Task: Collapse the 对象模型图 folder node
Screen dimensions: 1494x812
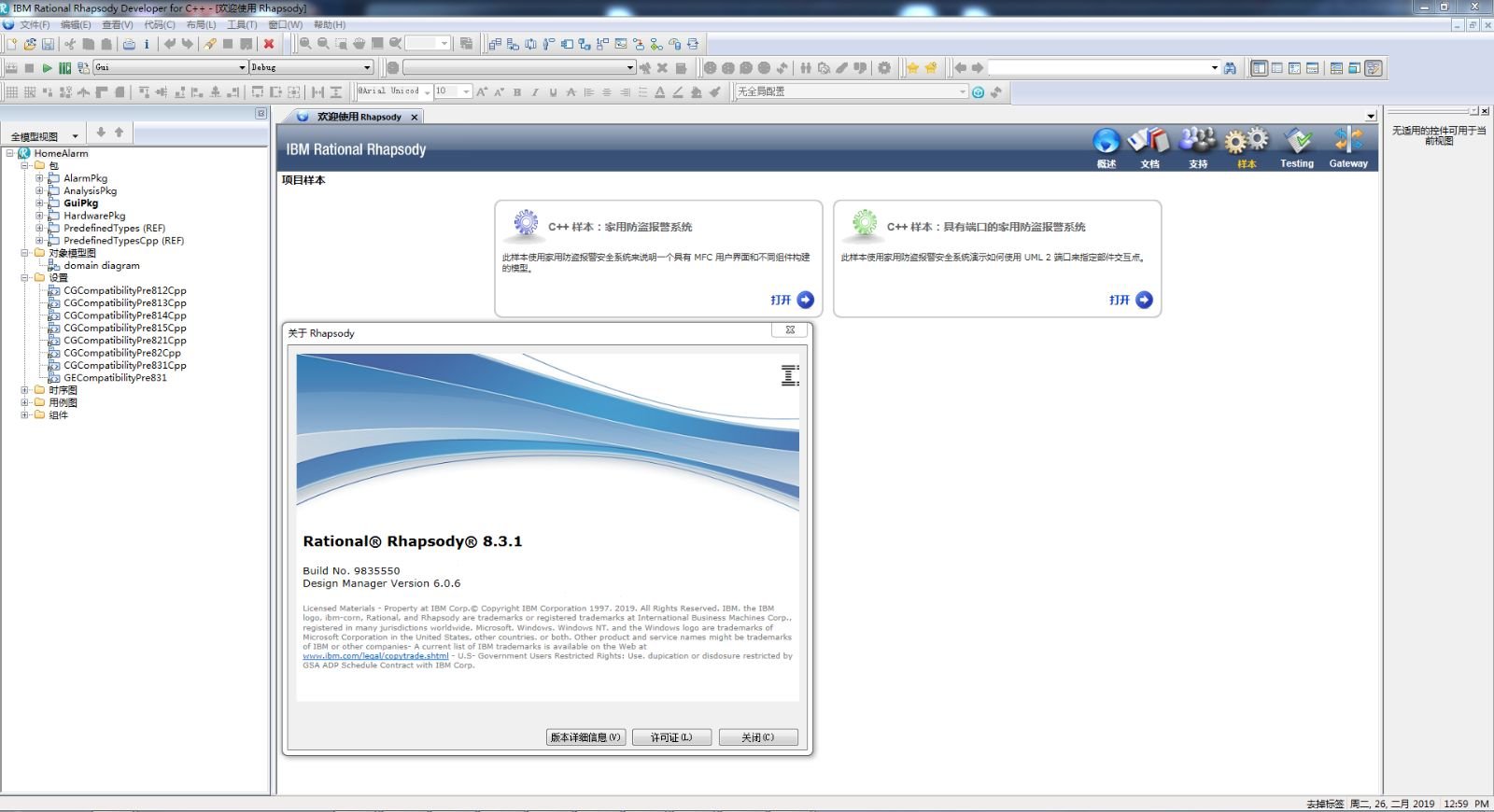Action: [x=24, y=253]
